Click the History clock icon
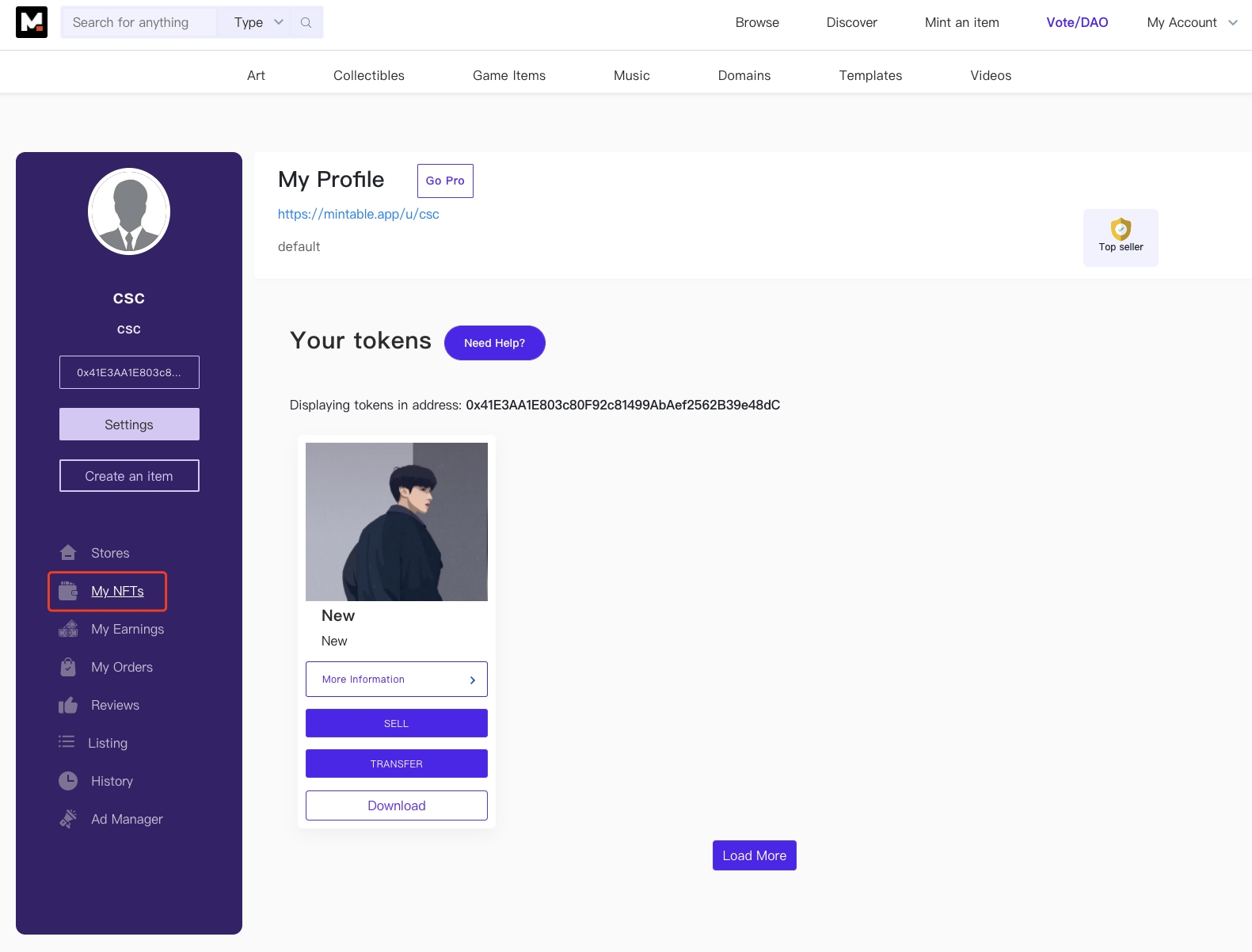The width and height of the screenshot is (1252, 952). coord(68,781)
